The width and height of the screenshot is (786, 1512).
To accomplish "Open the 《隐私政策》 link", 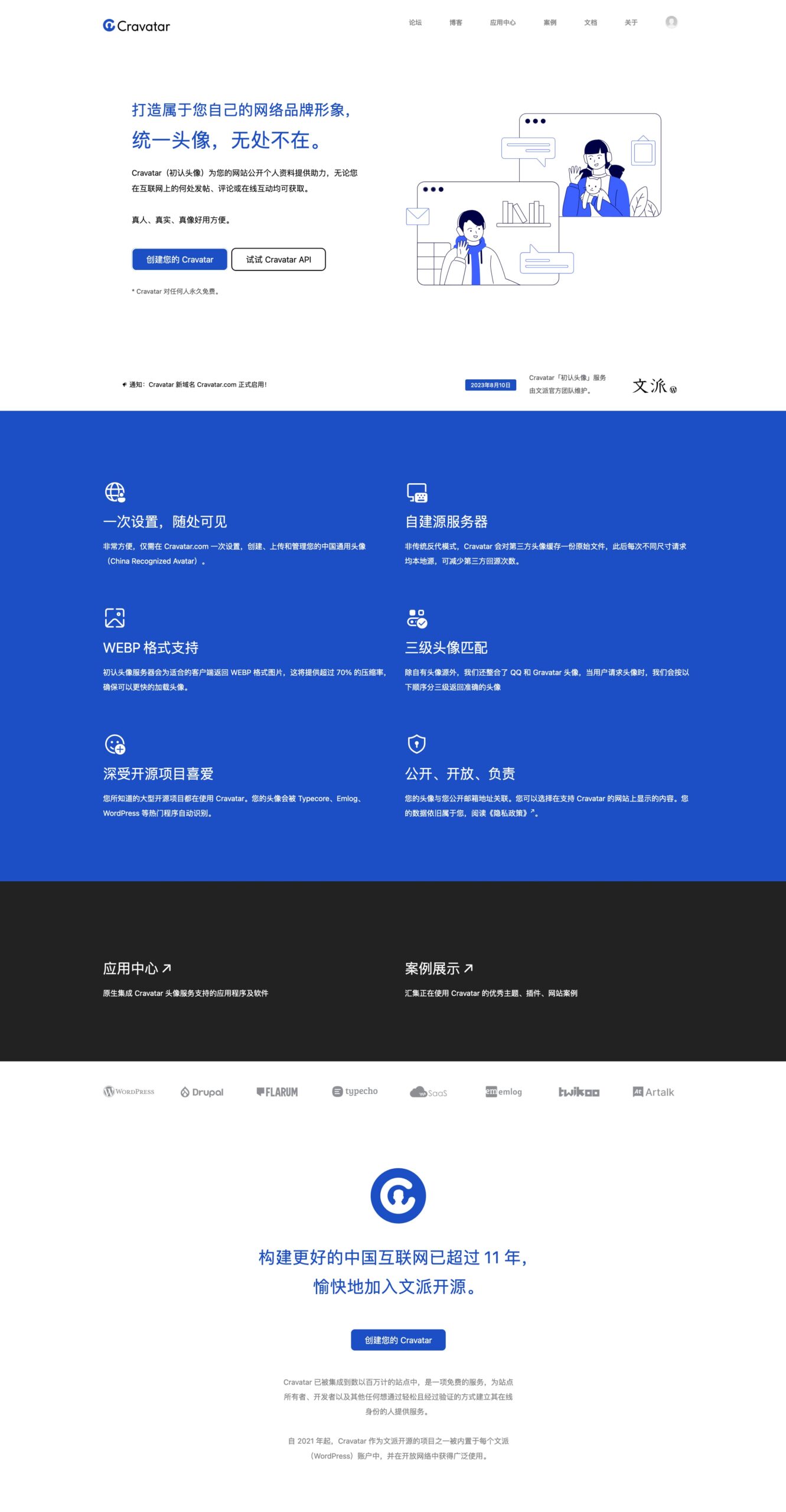I will [x=510, y=813].
